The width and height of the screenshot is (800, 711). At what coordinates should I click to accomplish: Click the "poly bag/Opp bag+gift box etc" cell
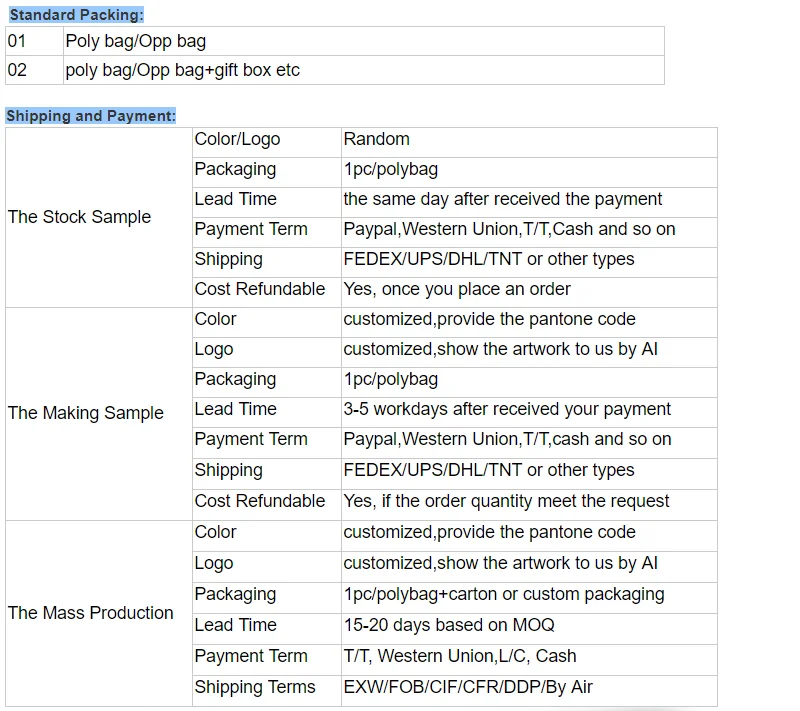[182, 70]
